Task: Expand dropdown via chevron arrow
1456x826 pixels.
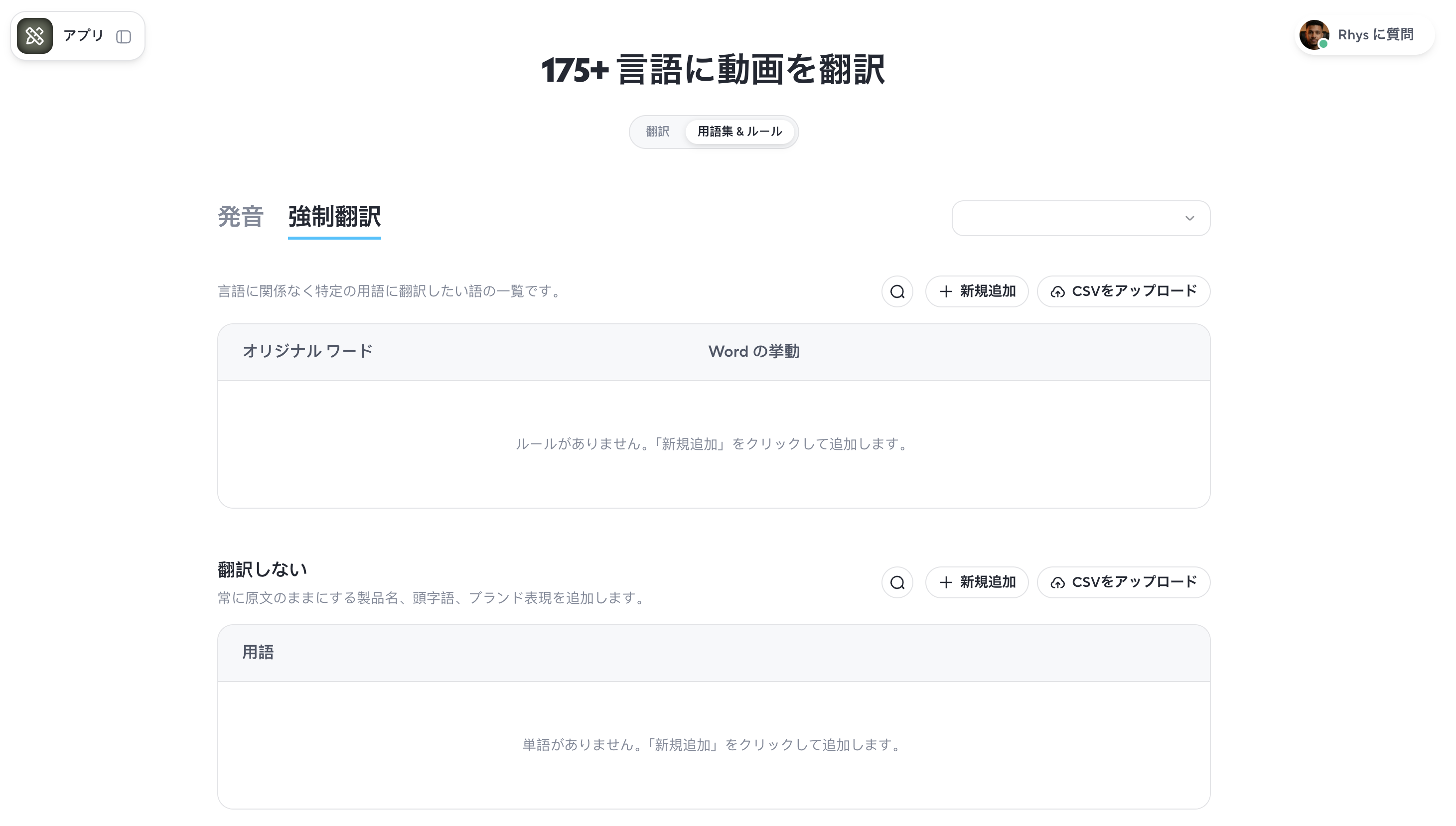Action: pyautogui.click(x=1189, y=218)
